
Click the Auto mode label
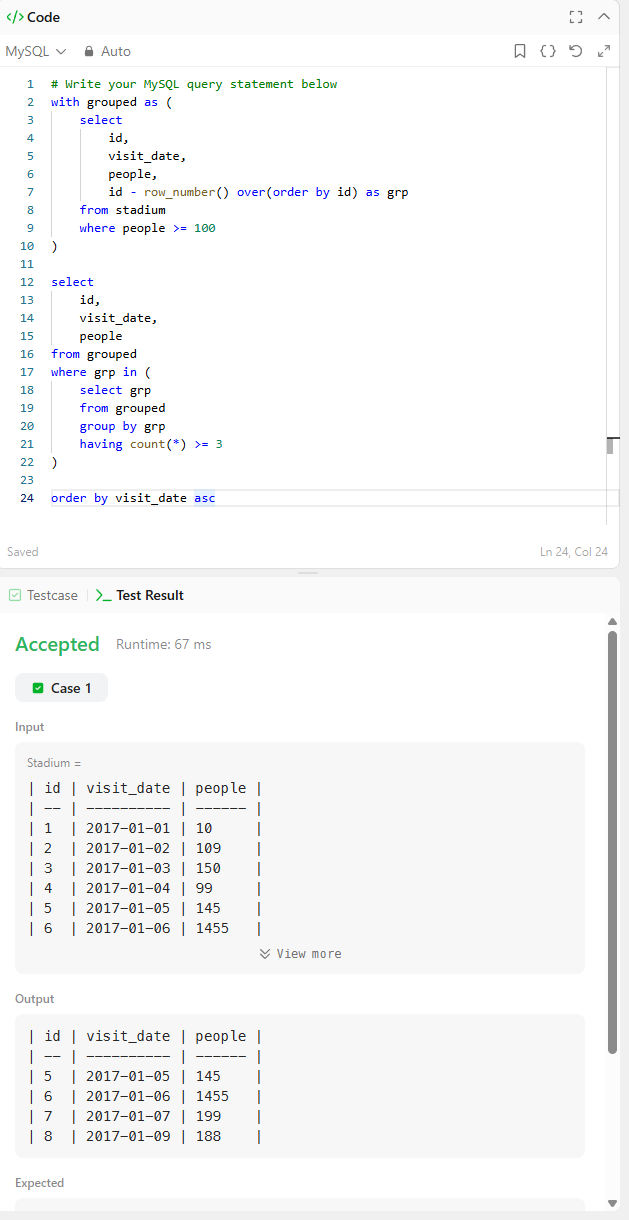coord(116,51)
